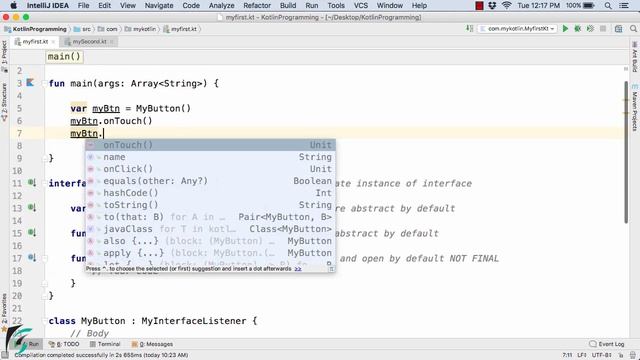This screenshot has height=360, width=640.
Task: Click fold end marker on line 19
Action: [x=44, y=283]
